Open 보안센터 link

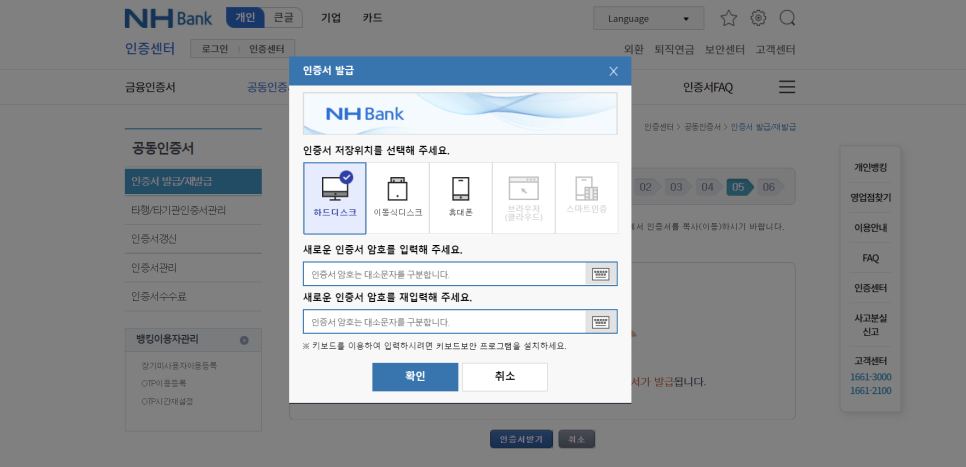[x=725, y=49]
